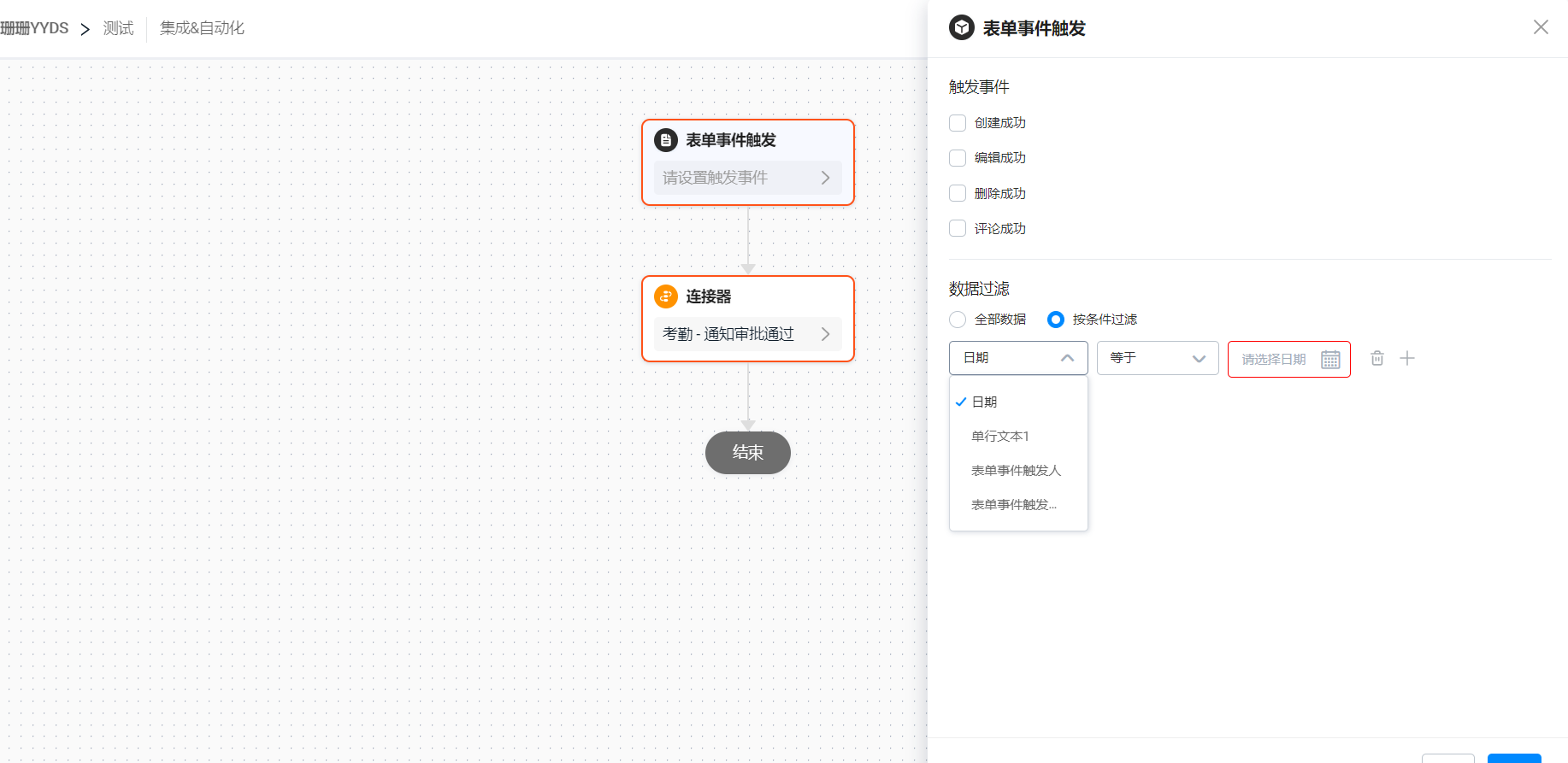Close the 表单事件触发 side panel

1541,27
